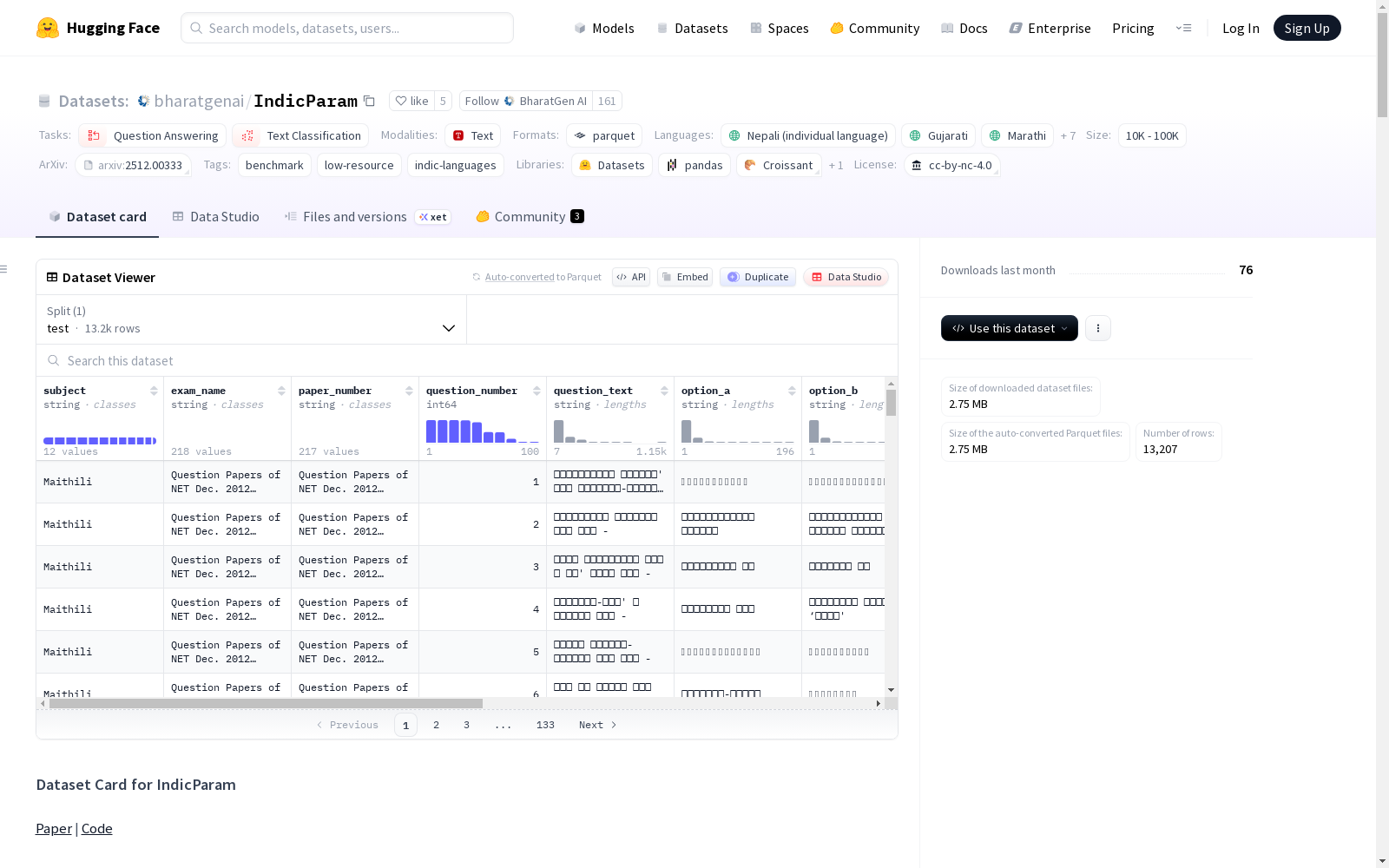Click the viewer vertical scrollbar thumb
This screenshot has height=868, width=1389.
tap(891, 403)
